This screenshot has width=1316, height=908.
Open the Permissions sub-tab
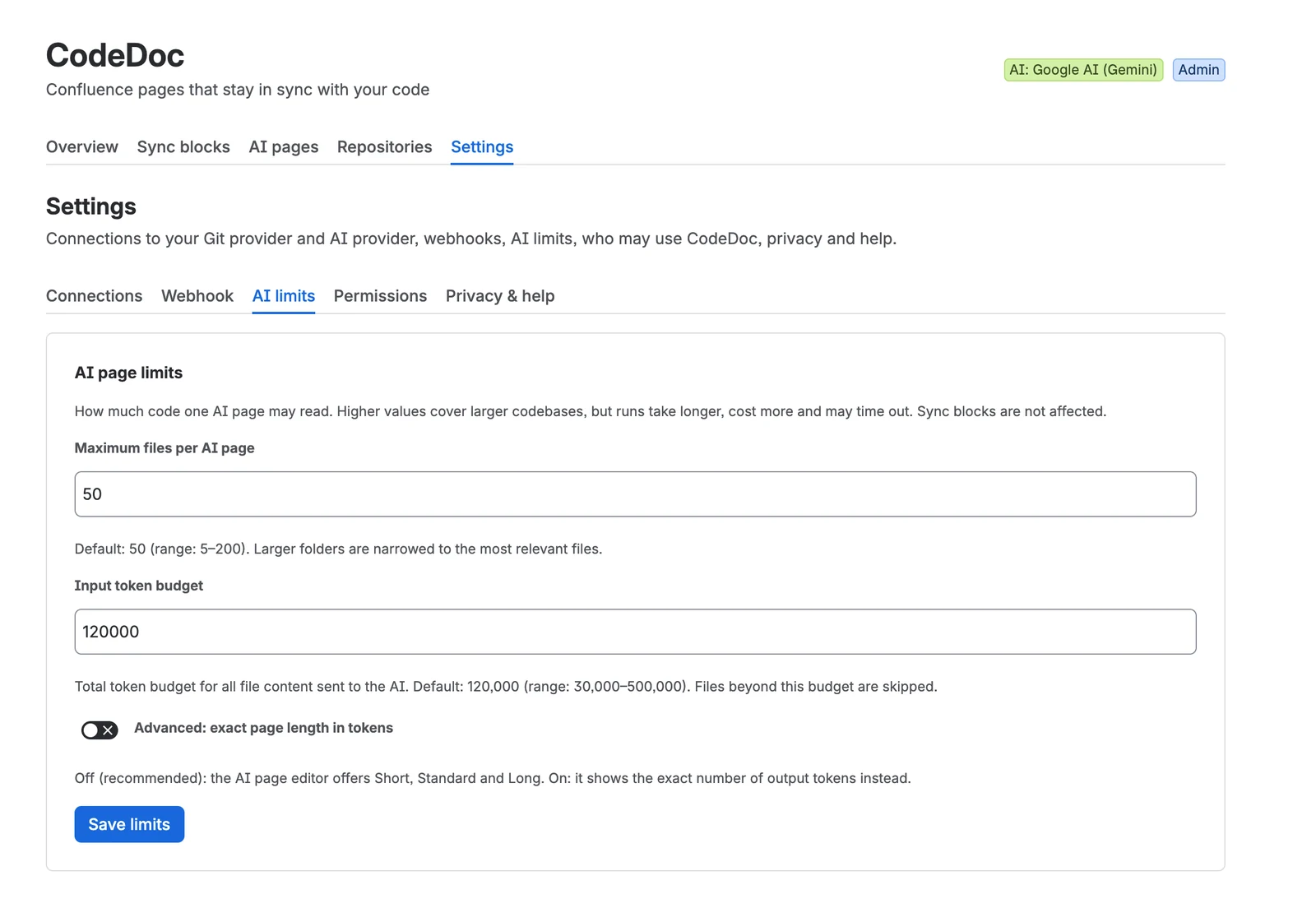(380, 296)
